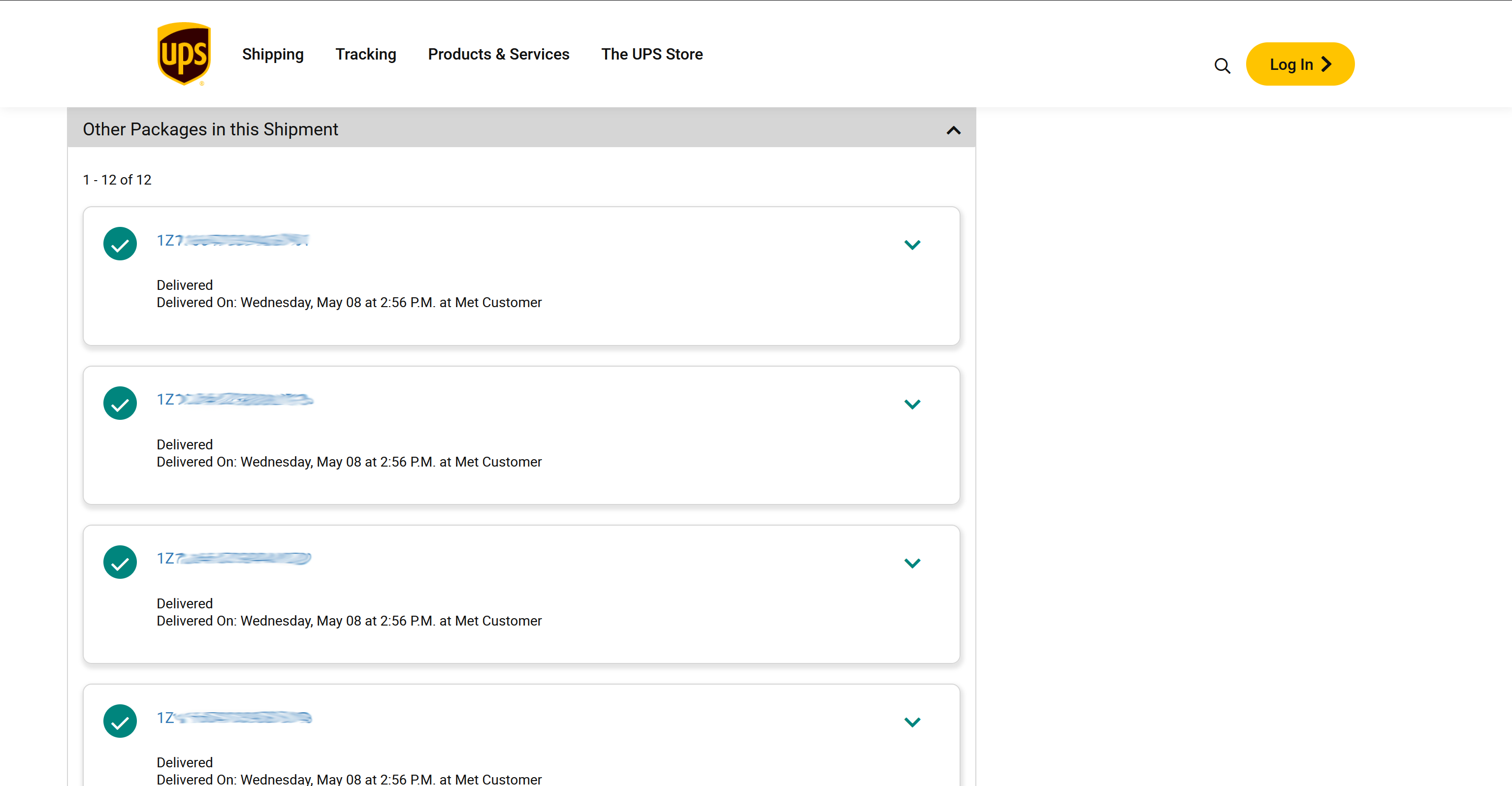Open second package tracking number link
1512x786 pixels.
coord(235,400)
